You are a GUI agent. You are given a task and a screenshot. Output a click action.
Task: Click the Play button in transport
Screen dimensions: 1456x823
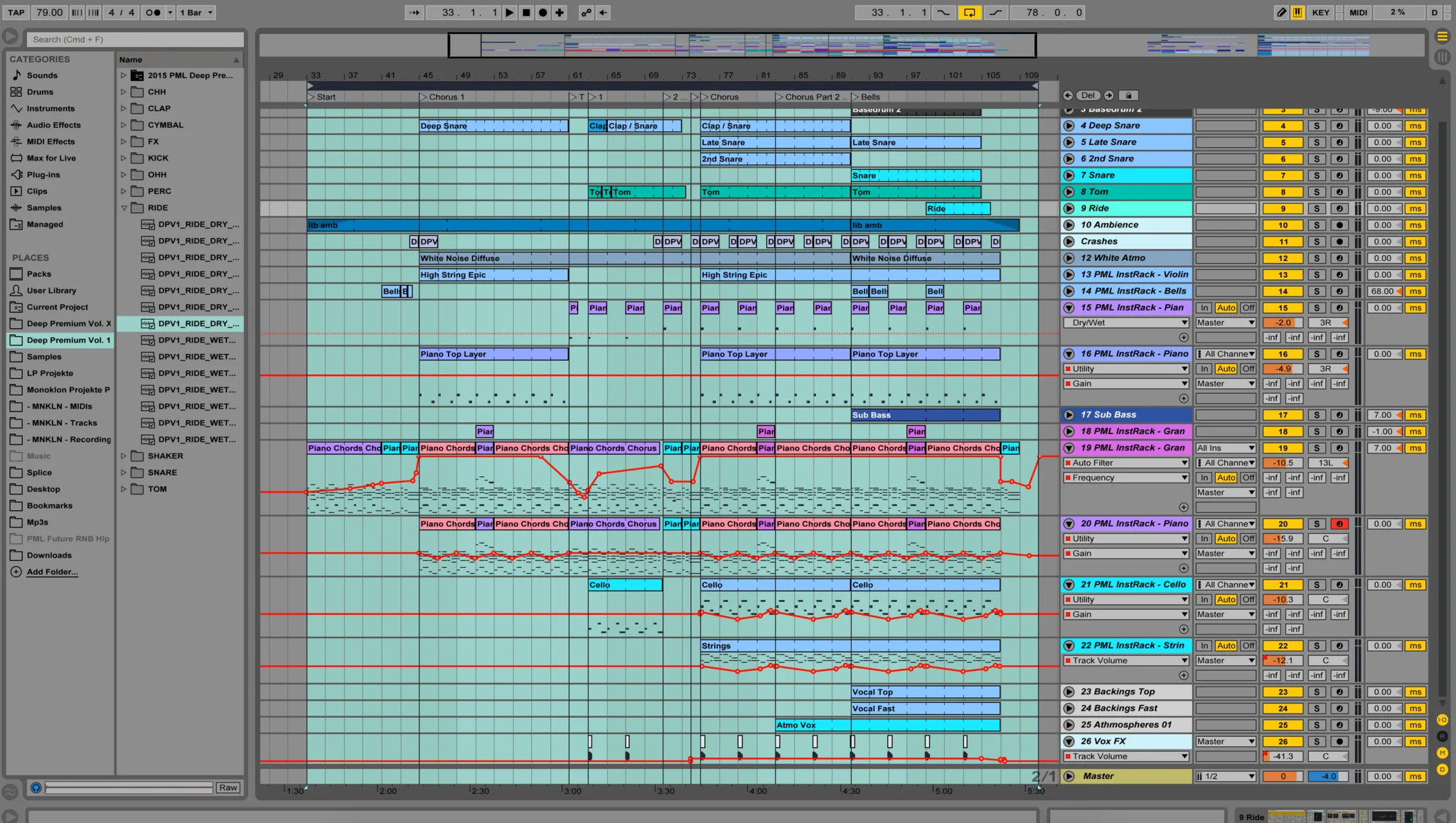(510, 12)
